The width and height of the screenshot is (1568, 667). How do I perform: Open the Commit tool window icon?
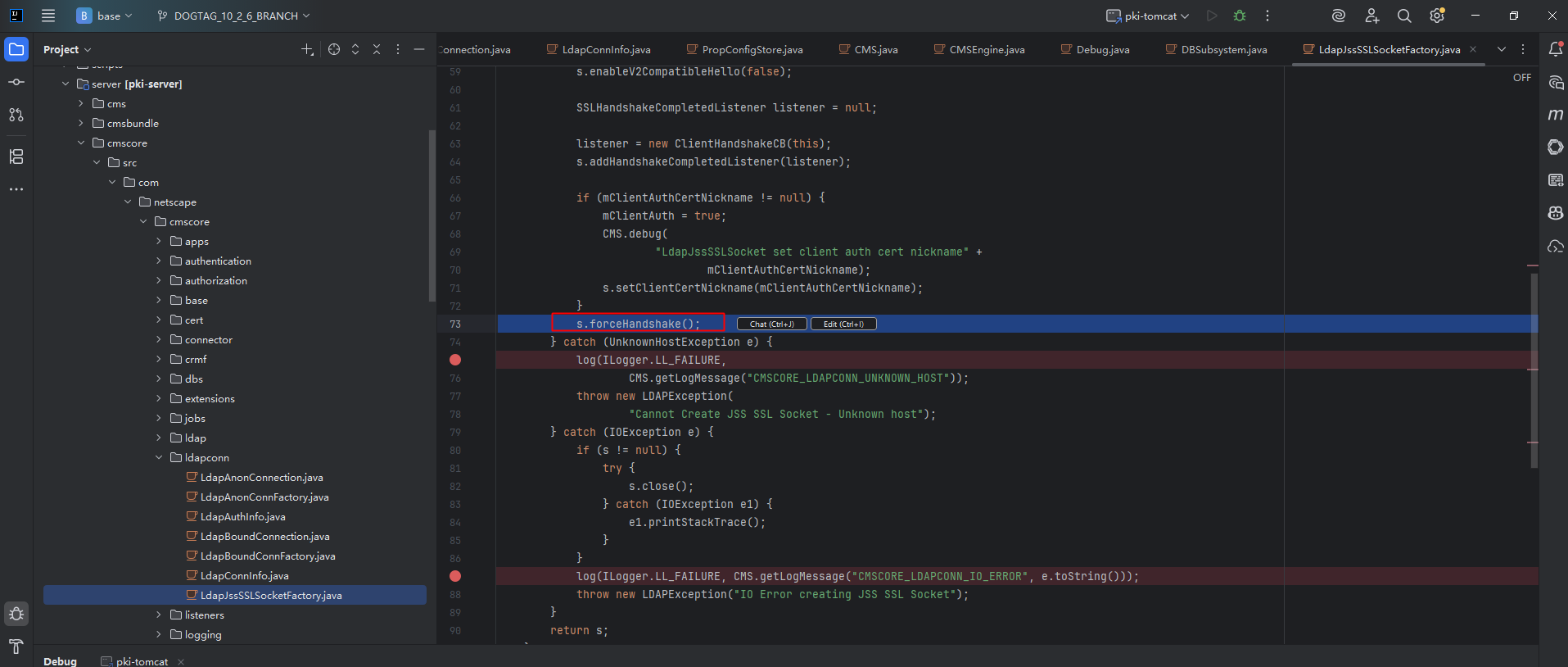16,82
